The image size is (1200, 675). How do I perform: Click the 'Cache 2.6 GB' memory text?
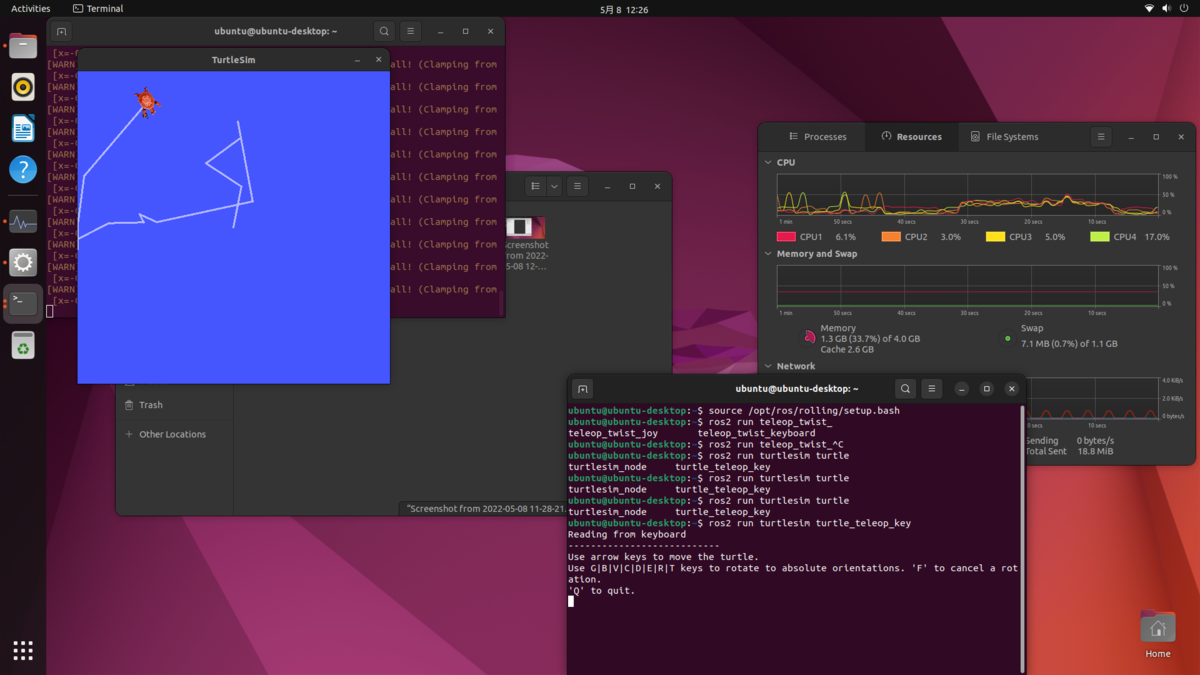click(x=847, y=350)
